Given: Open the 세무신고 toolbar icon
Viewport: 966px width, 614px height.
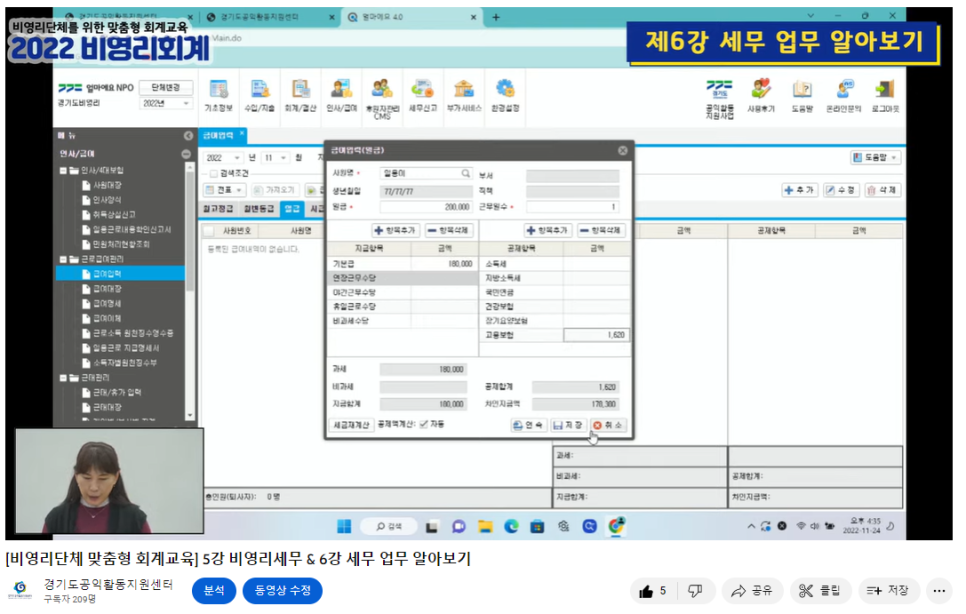Looking at the screenshot, I should click(x=423, y=95).
